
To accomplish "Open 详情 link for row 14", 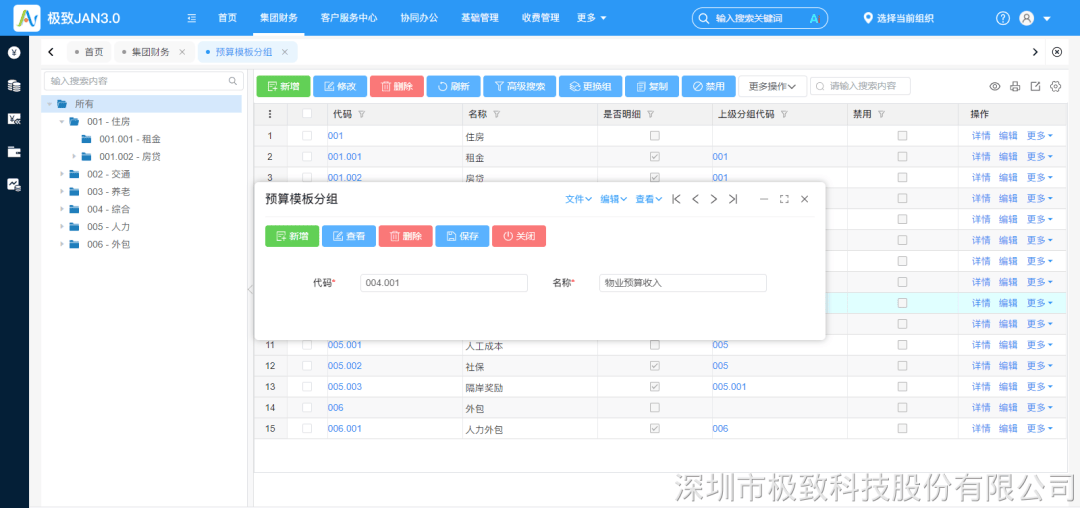I will coord(981,408).
